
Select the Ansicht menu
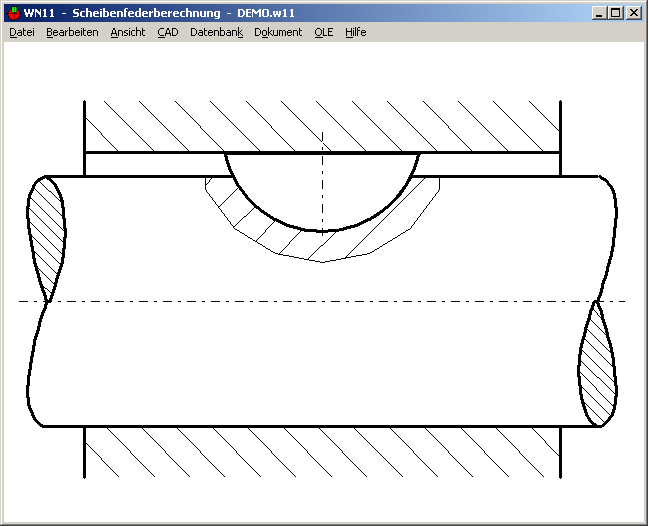coord(128,32)
